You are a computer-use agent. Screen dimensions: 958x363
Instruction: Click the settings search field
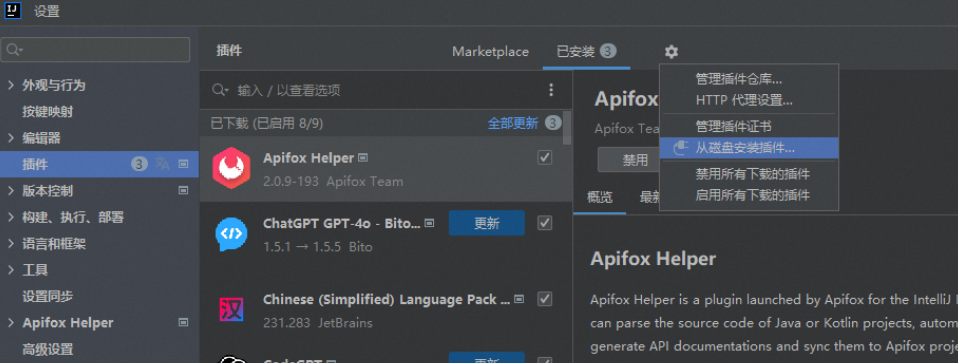pos(95,50)
